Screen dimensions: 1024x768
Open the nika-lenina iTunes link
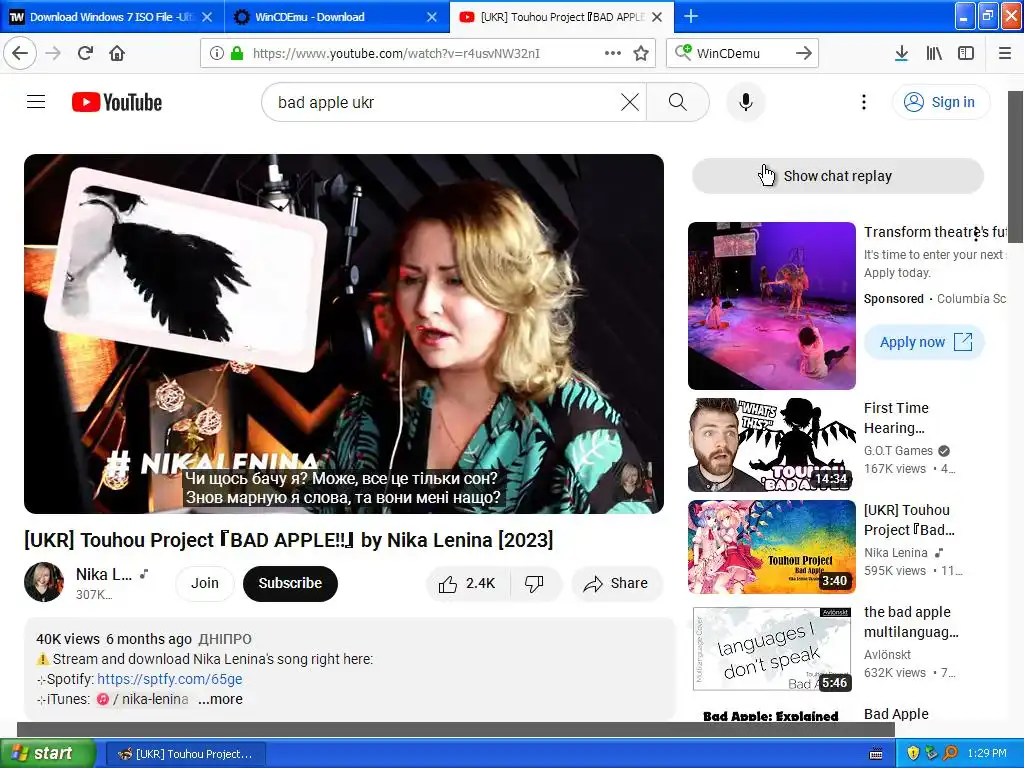coord(143,699)
